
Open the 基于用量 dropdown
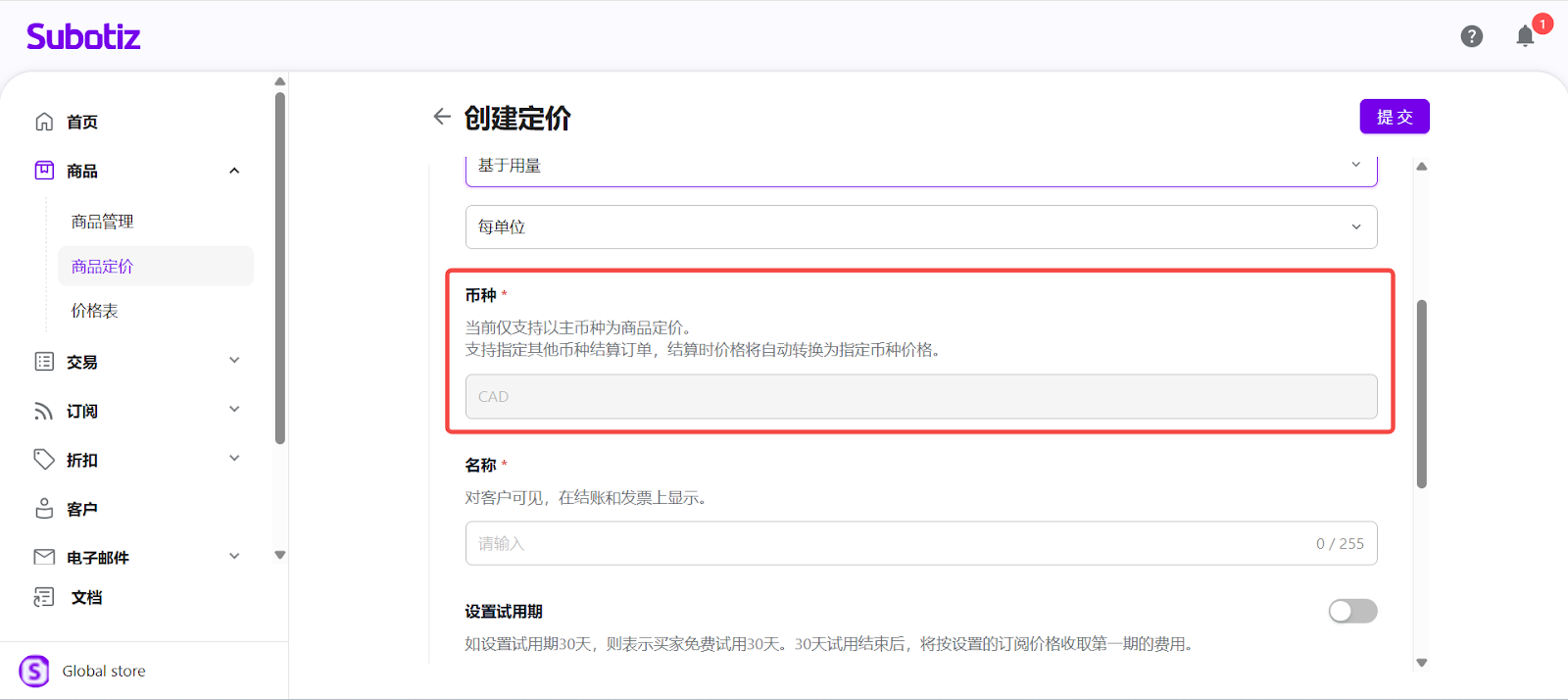pyautogui.click(x=920, y=167)
